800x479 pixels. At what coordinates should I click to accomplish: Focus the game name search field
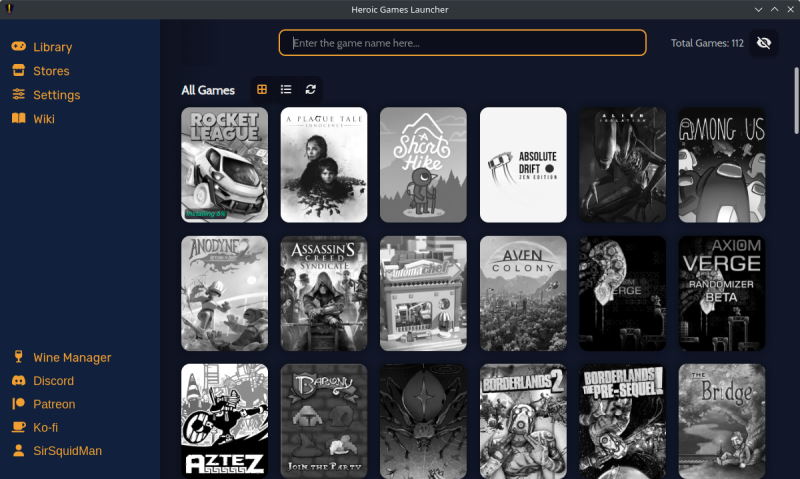[462, 43]
